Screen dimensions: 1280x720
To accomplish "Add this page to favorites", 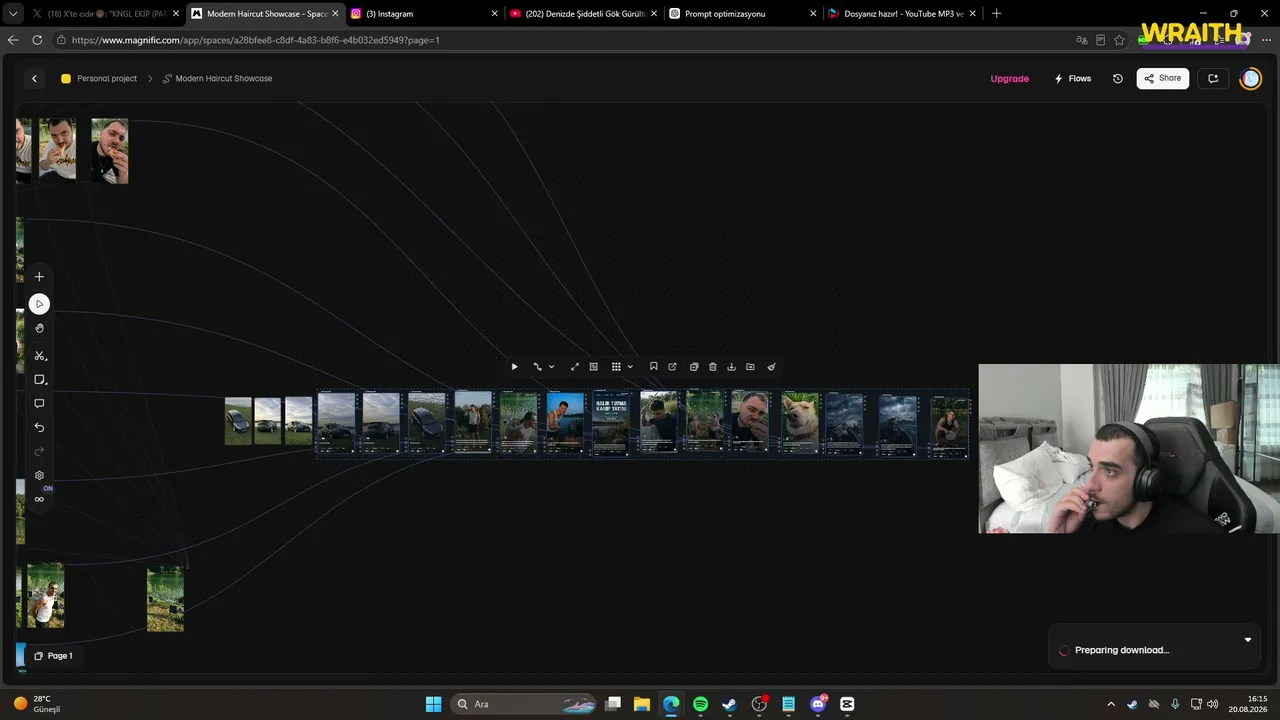I will [x=1119, y=40].
